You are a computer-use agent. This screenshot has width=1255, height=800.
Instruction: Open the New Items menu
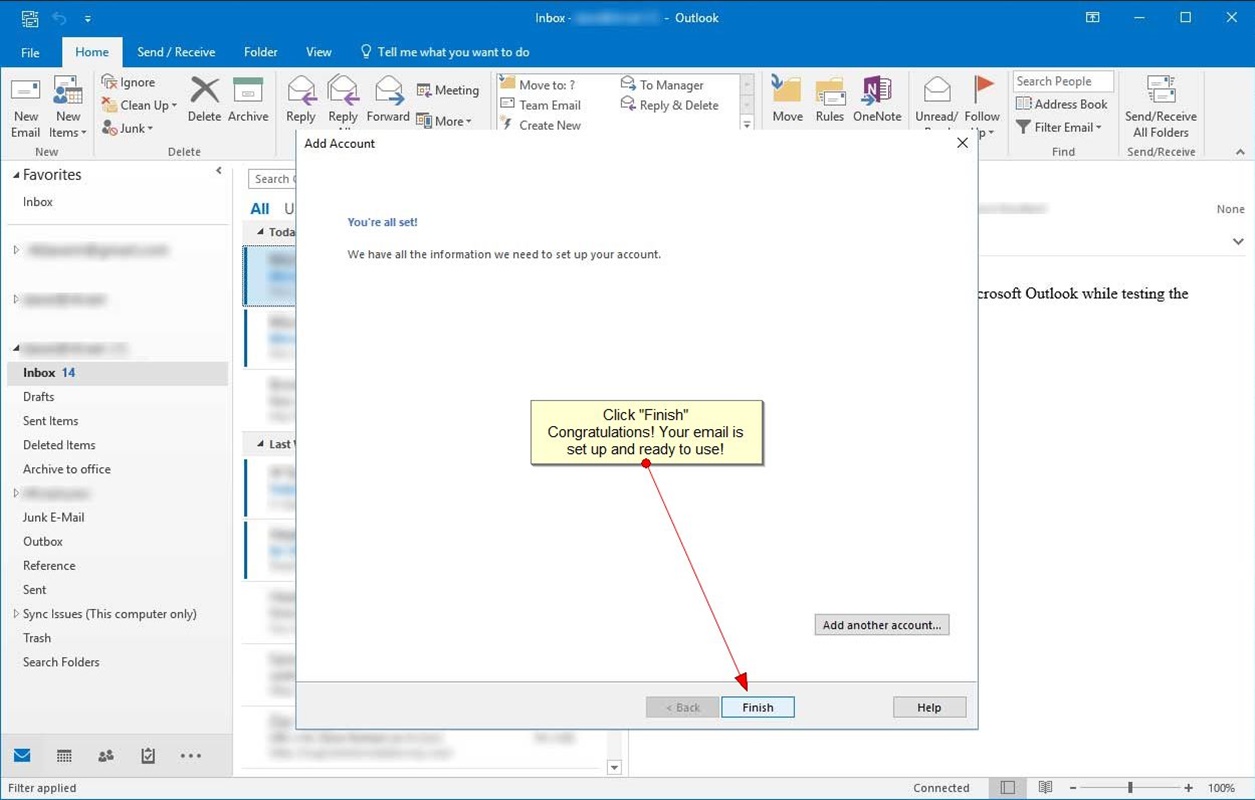pos(68,108)
